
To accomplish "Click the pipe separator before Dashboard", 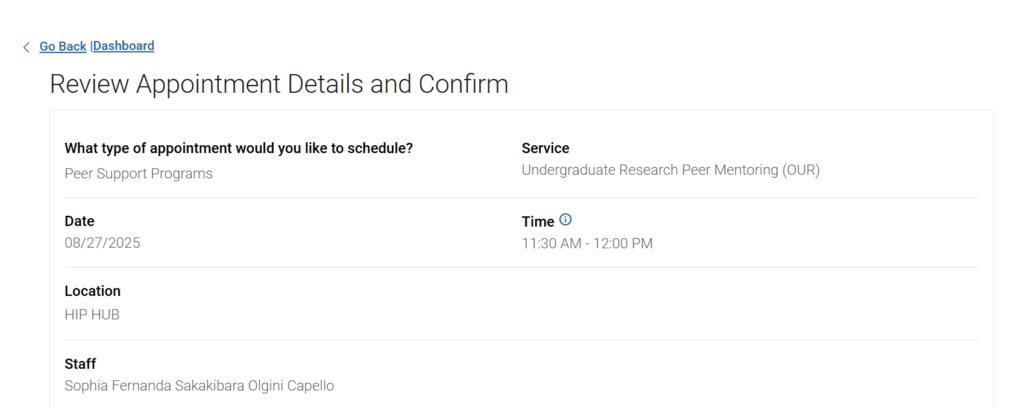I will click(91, 46).
